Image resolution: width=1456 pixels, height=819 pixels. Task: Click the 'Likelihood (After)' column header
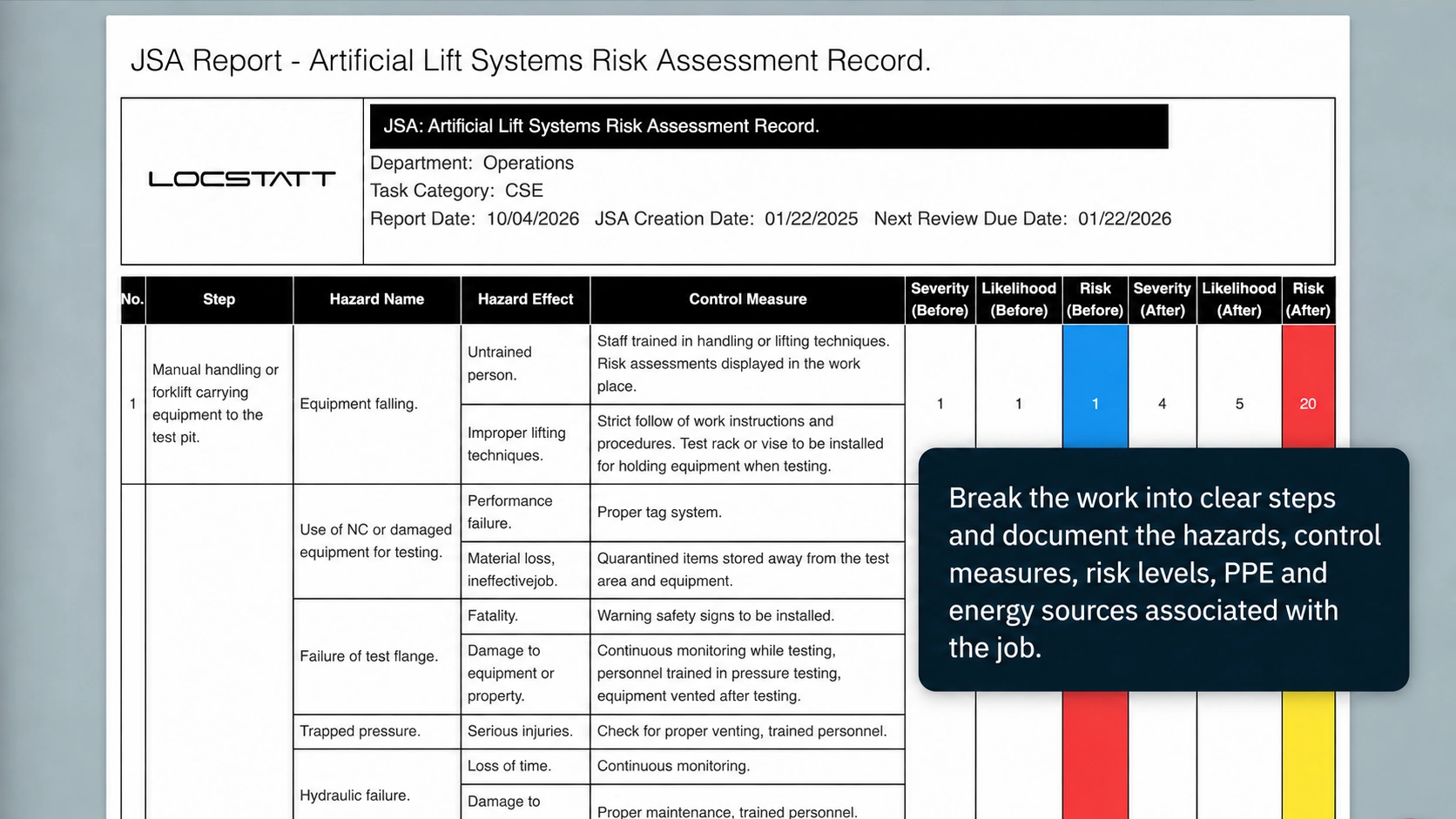[x=1239, y=299]
